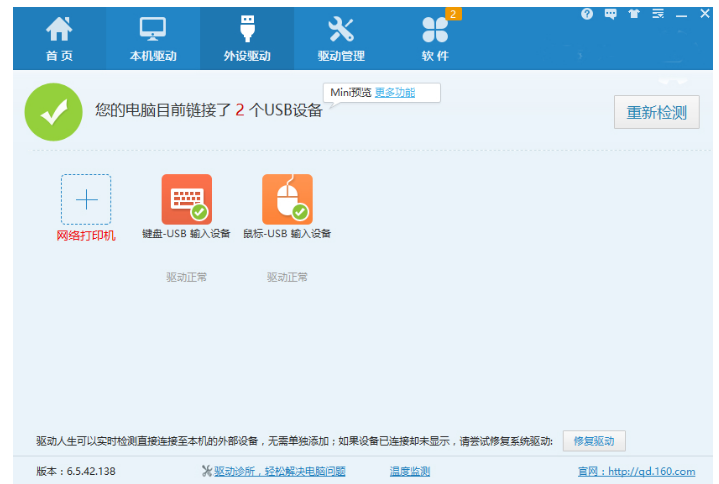Minimize the Driver Life window
719x484 pixels.
pos(682,14)
